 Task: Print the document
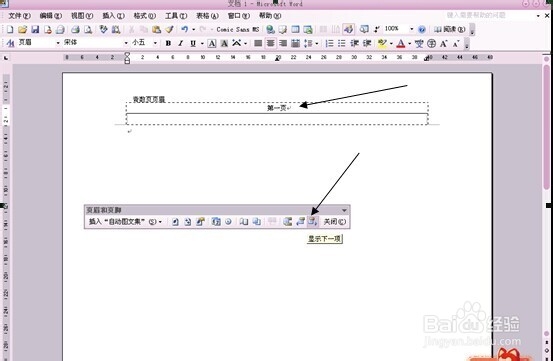point(75,30)
